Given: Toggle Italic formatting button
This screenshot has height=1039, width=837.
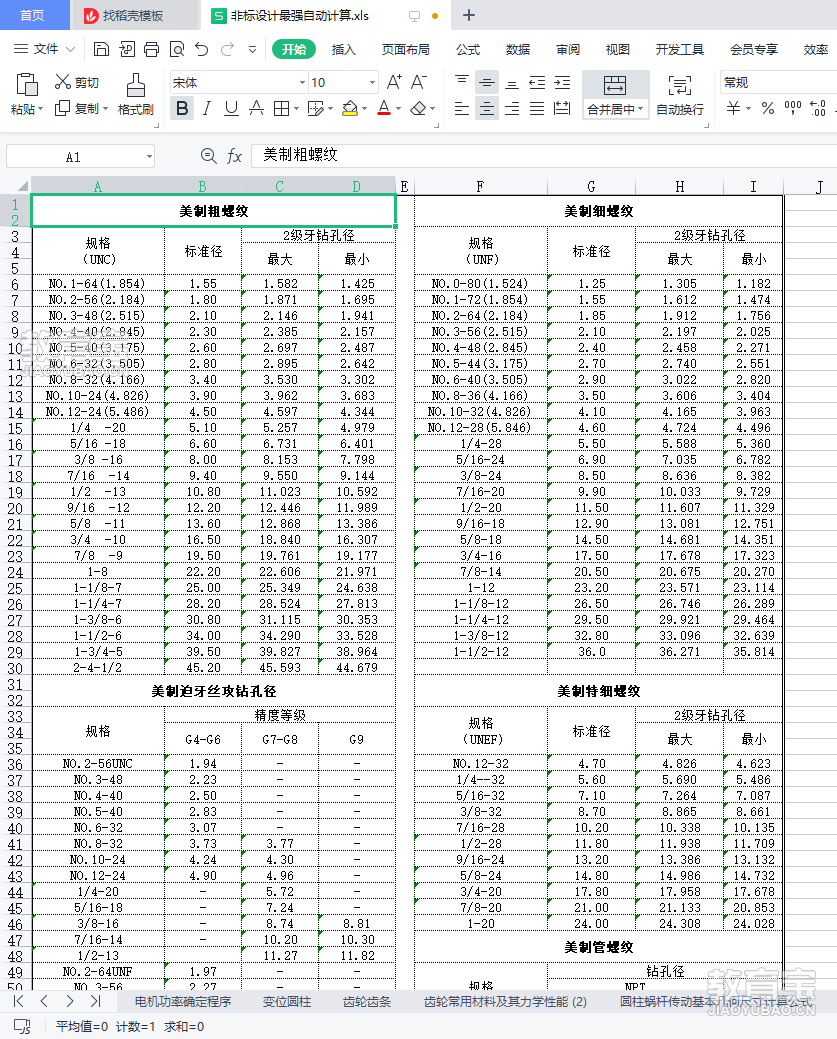Looking at the screenshot, I should click(207, 108).
